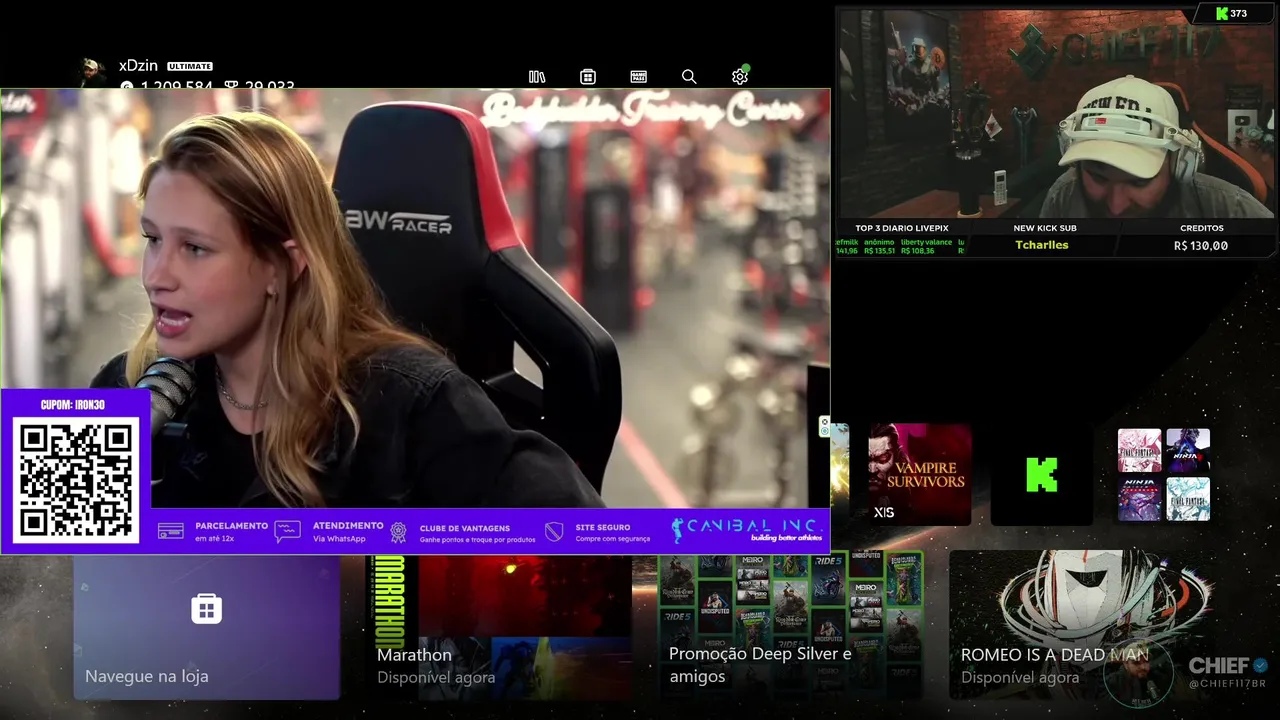Open the Ninja Gaiden 4 cover in group
The image size is (1280, 720).
point(1188,450)
